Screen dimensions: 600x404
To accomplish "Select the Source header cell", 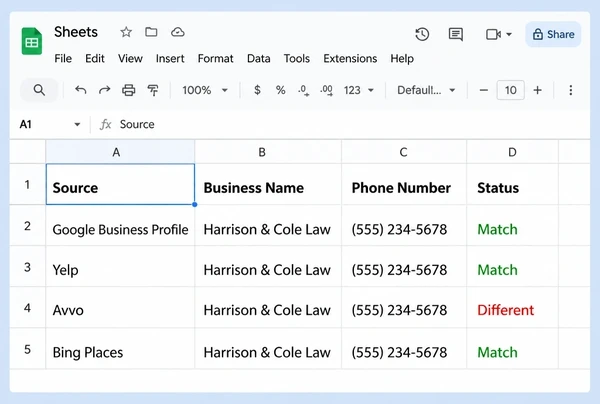I will pos(120,184).
